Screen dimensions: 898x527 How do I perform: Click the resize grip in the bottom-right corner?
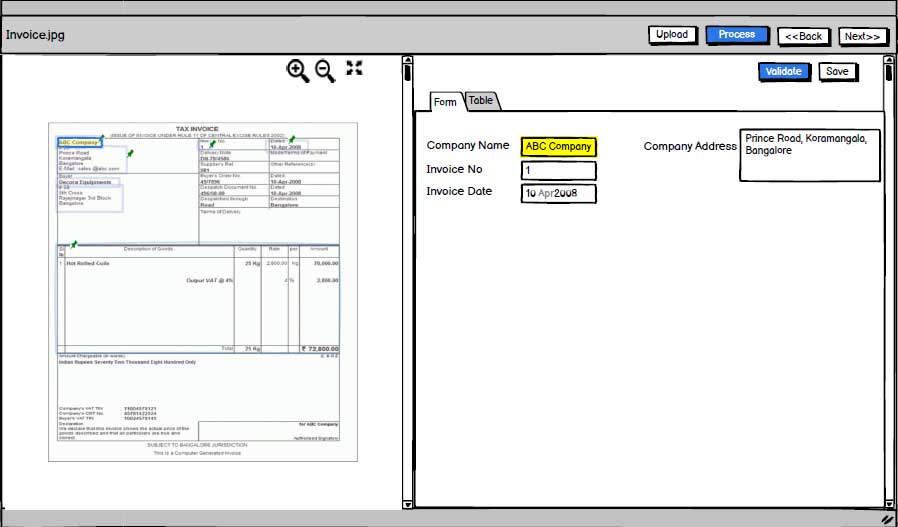pos(886,519)
